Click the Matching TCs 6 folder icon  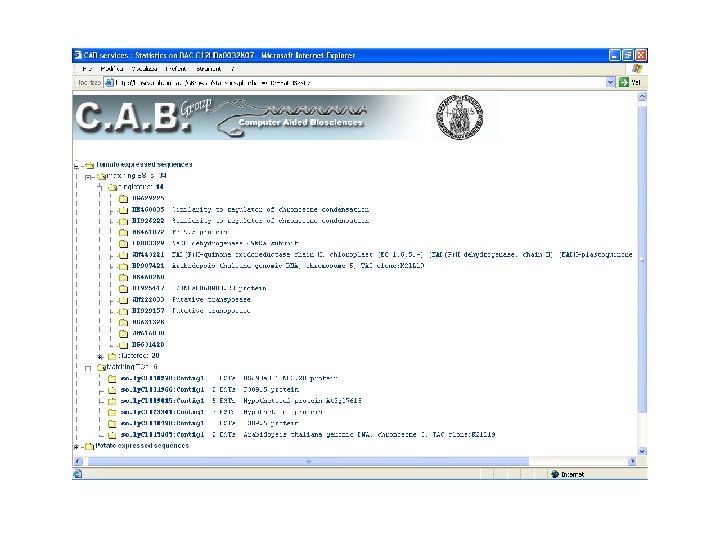click(x=101, y=368)
